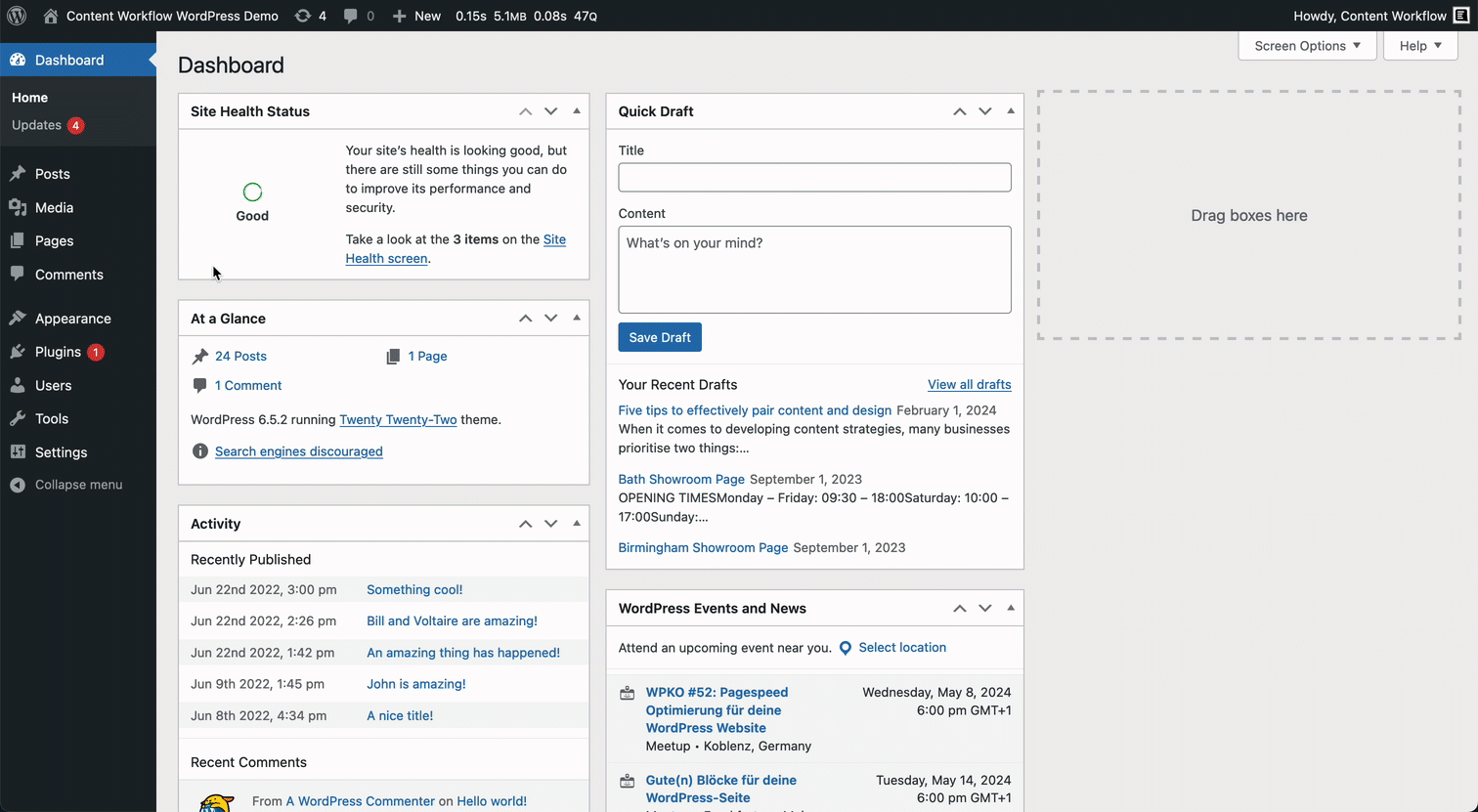Open 'A WordPress Commenter' author link
The width and height of the screenshot is (1478, 812).
pos(361,801)
